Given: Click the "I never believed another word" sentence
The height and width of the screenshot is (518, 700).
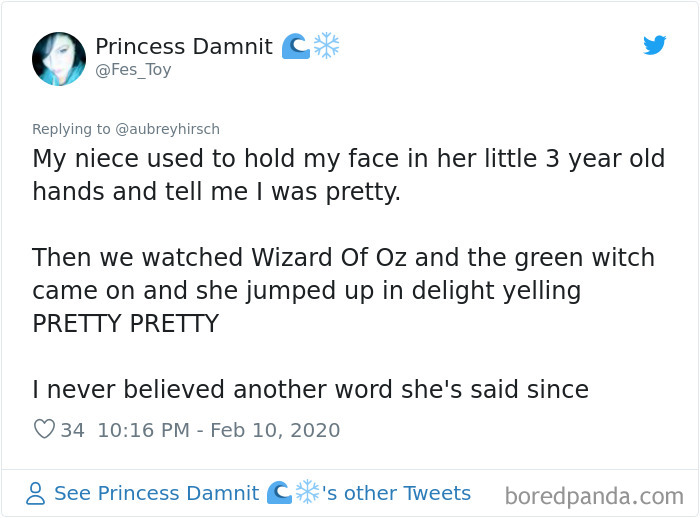Looking at the screenshot, I should [x=310, y=390].
